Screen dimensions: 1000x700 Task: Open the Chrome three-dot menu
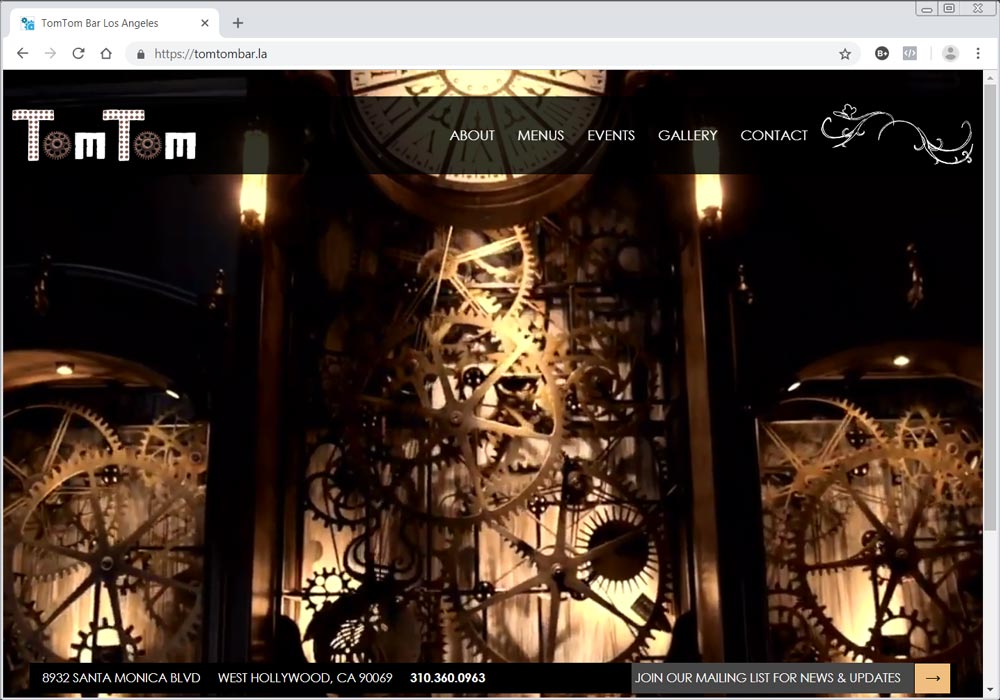(x=978, y=54)
